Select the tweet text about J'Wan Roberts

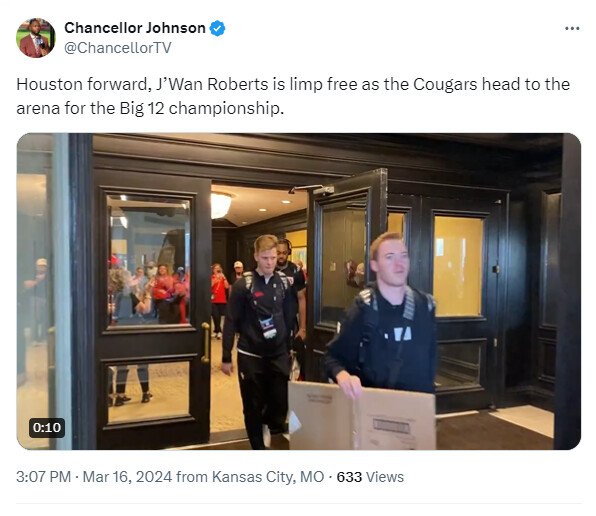tap(293, 96)
